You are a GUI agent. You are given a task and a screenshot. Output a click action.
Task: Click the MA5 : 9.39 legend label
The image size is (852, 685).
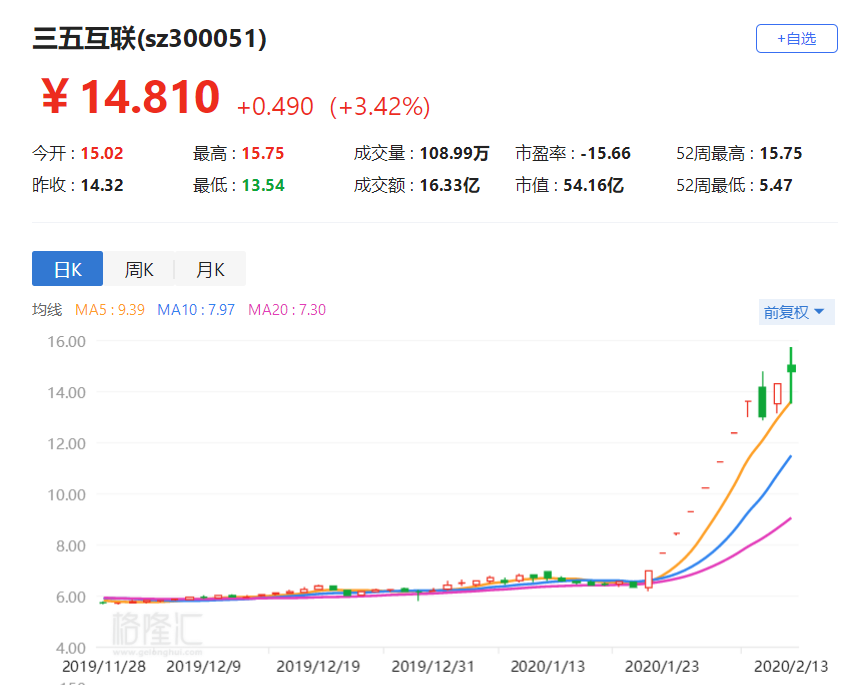pos(110,310)
